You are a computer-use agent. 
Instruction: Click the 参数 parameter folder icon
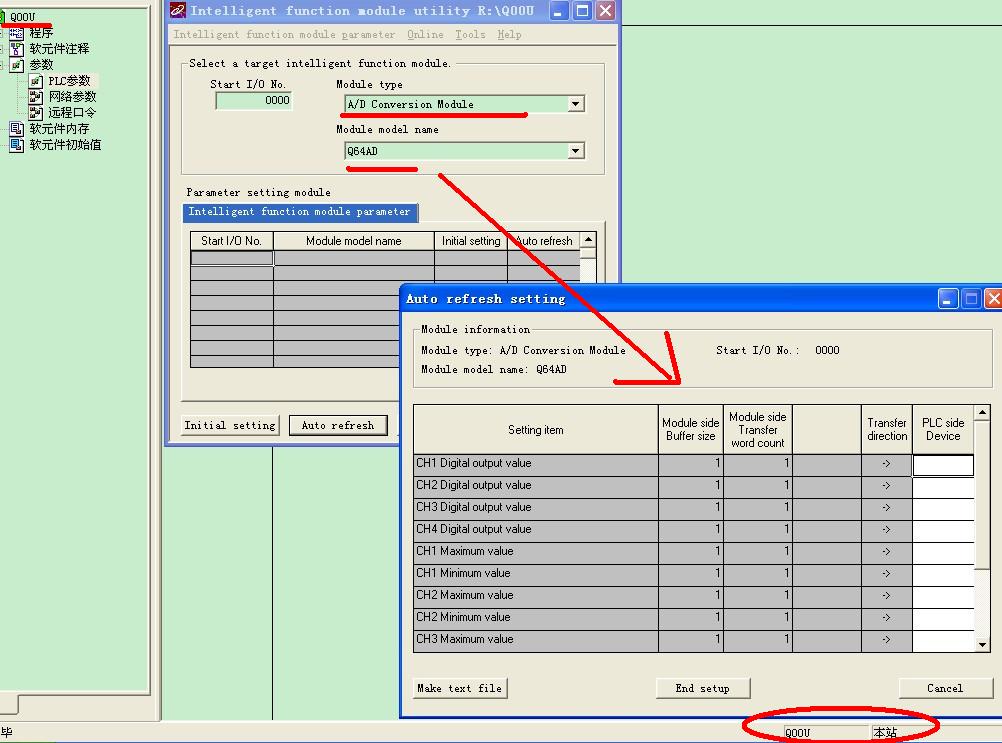point(17,65)
